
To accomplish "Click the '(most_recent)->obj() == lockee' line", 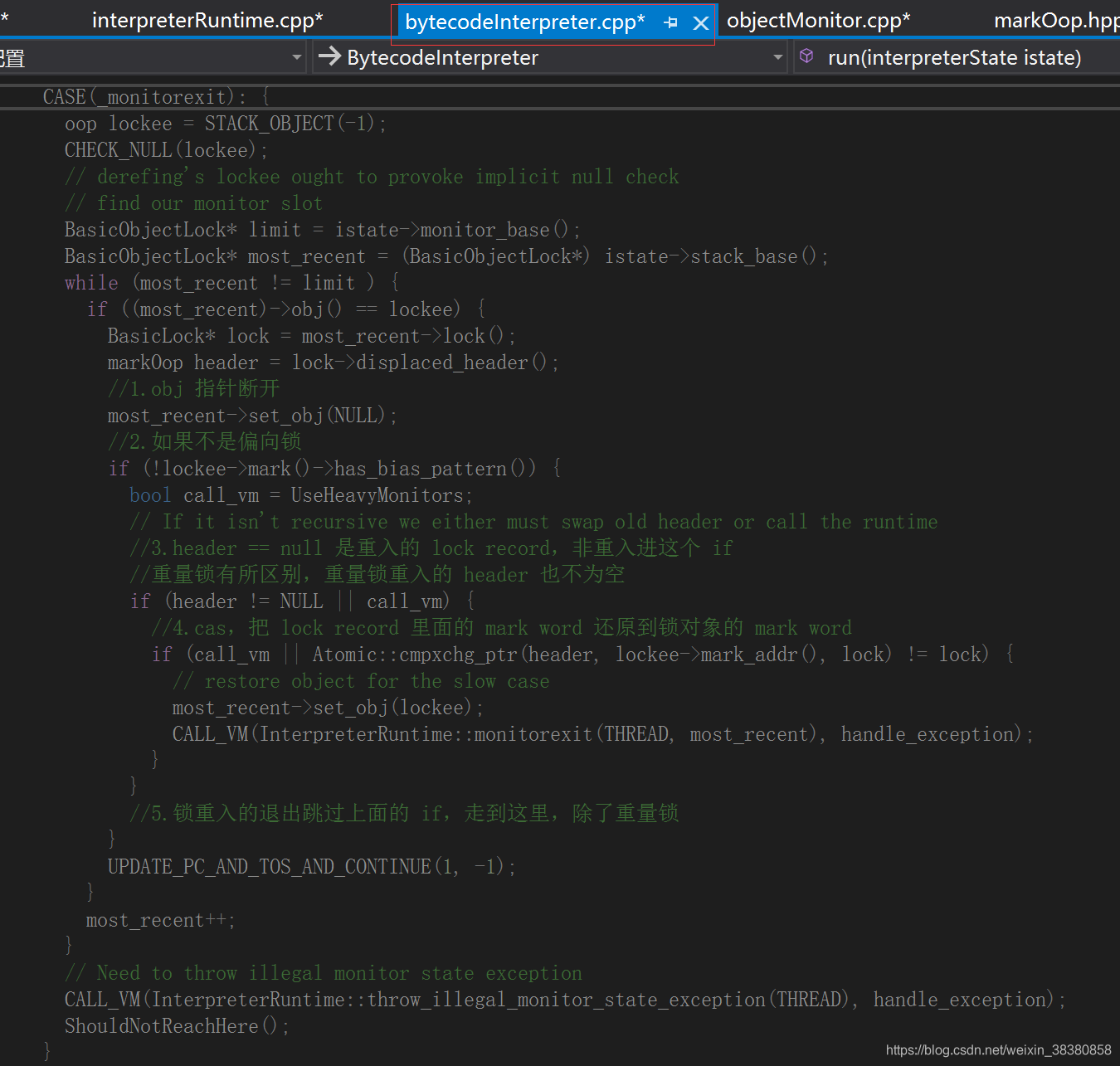I will 287,309.
